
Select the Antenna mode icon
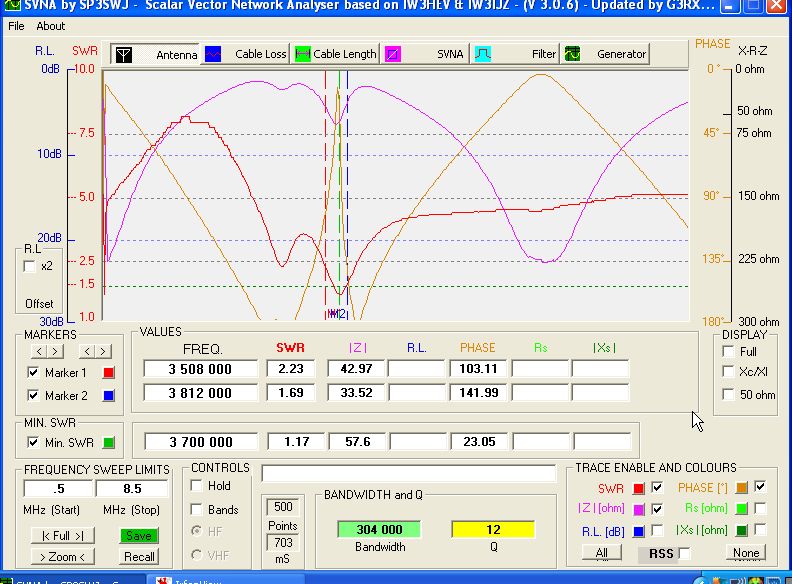123,53
